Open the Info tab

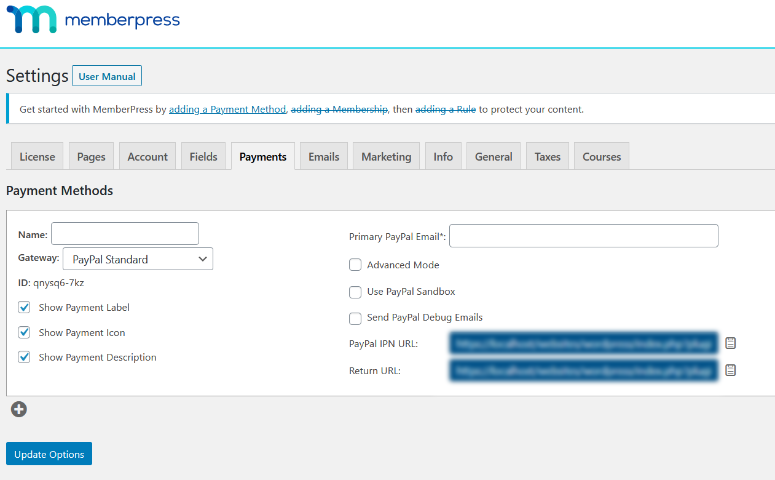coord(443,157)
